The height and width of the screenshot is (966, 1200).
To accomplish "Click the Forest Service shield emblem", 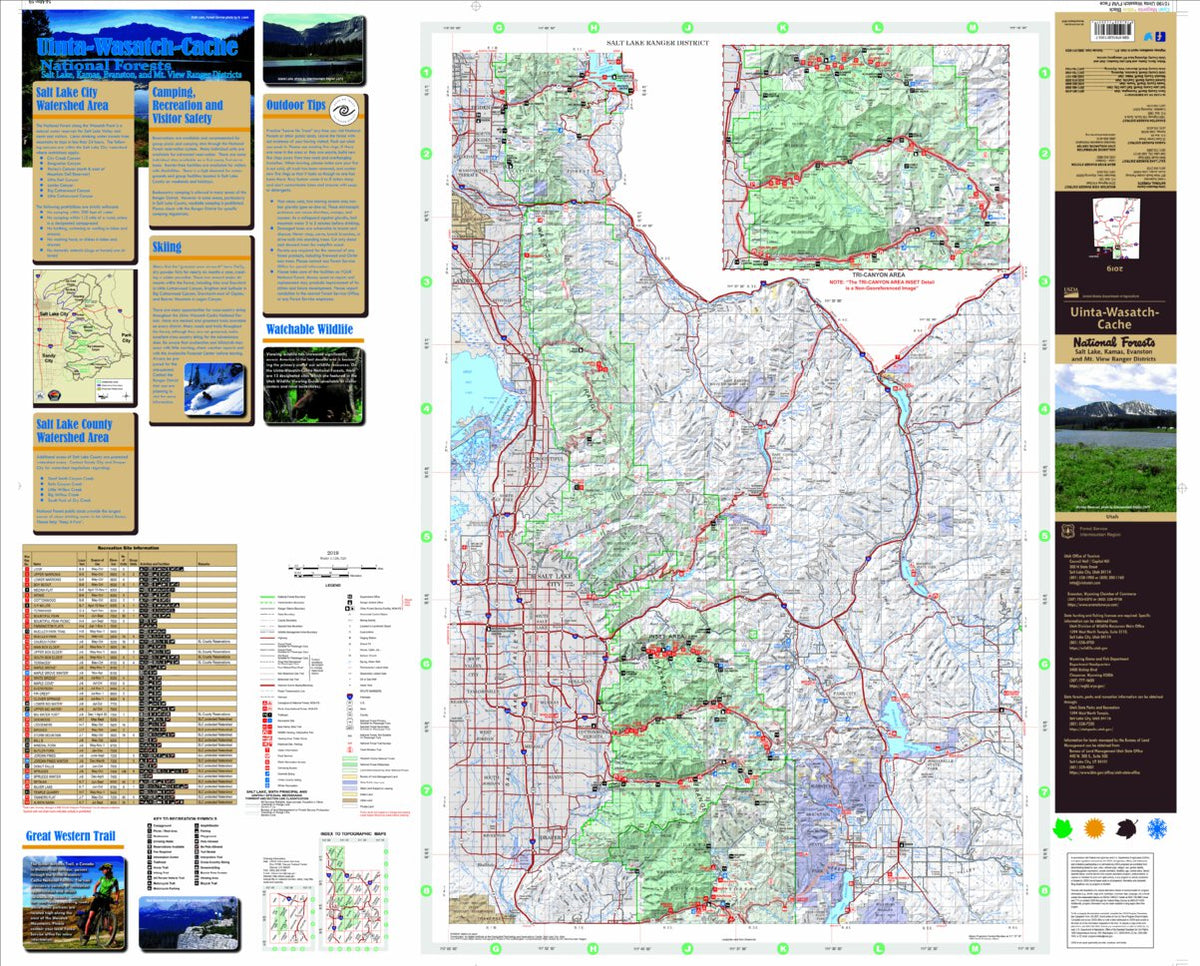I will [1066, 533].
